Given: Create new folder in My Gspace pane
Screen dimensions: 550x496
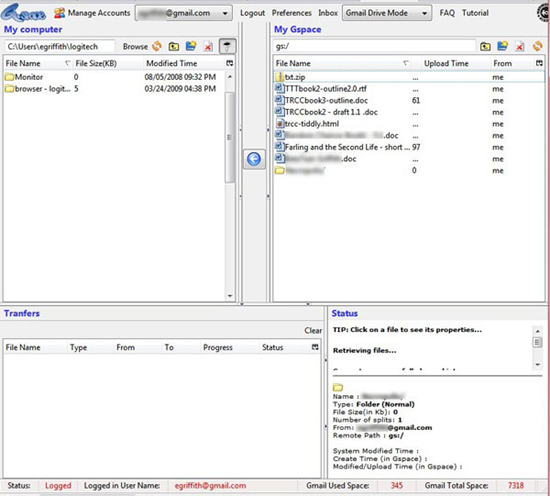Looking at the screenshot, I should [503, 46].
